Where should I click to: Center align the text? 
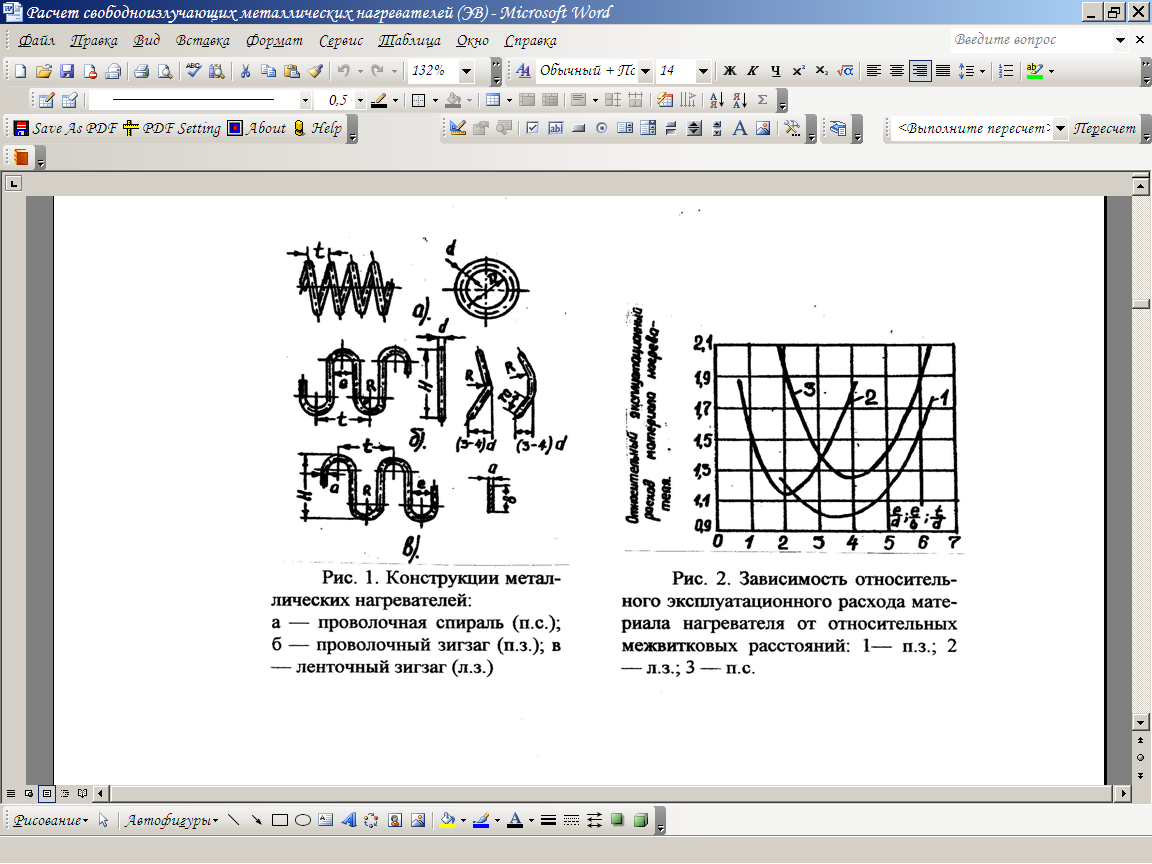pos(897,71)
